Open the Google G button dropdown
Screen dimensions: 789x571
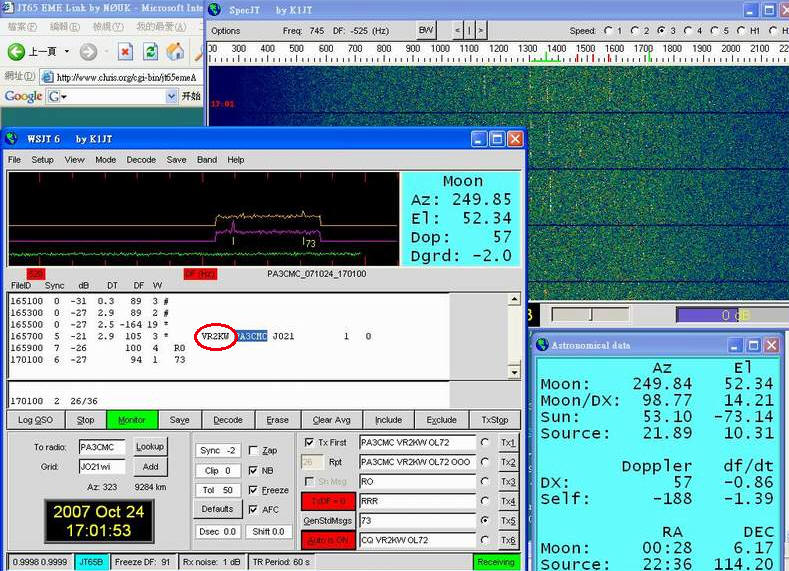pyautogui.click(x=58, y=96)
